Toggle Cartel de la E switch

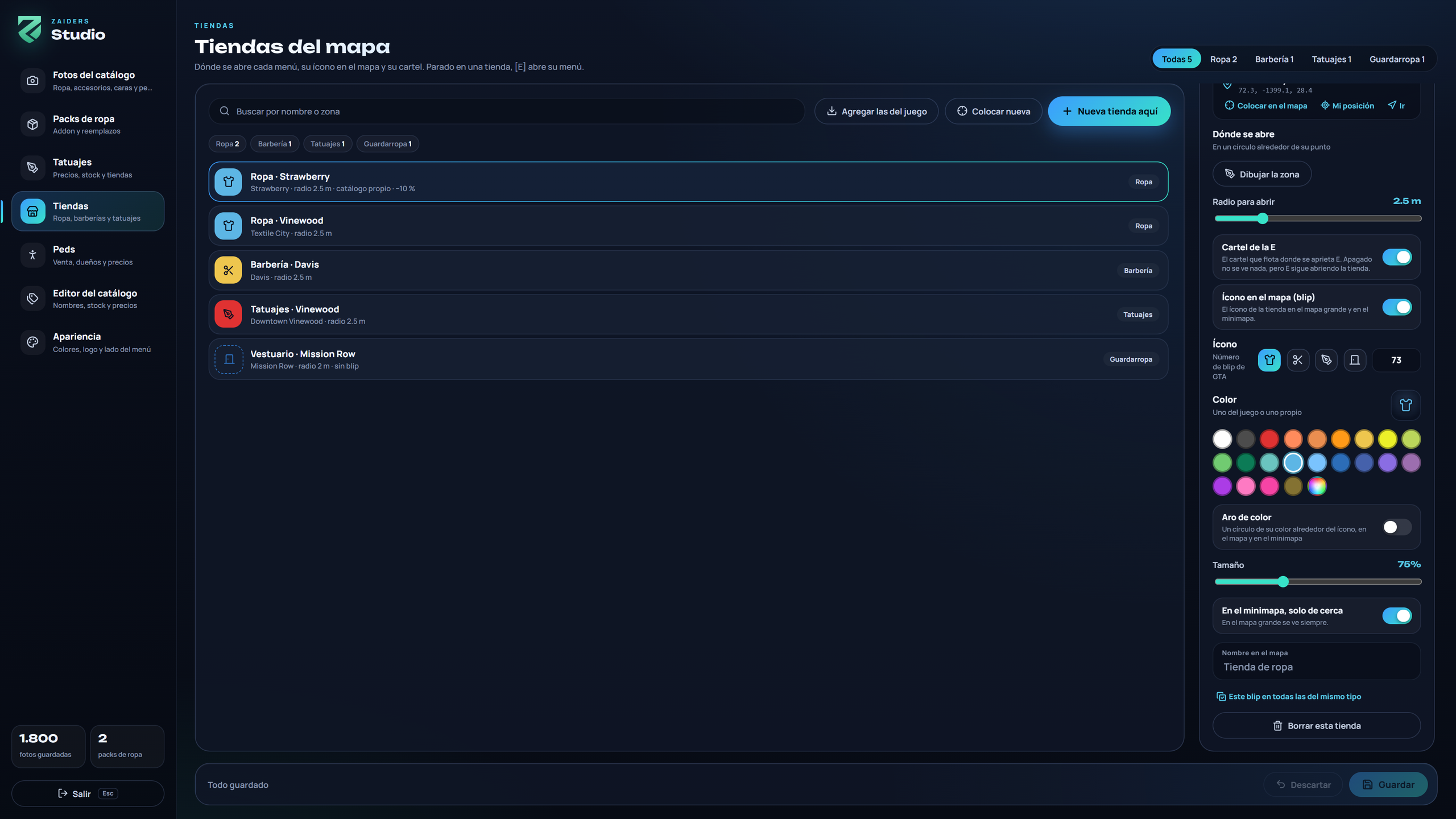[x=1397, y=257]
